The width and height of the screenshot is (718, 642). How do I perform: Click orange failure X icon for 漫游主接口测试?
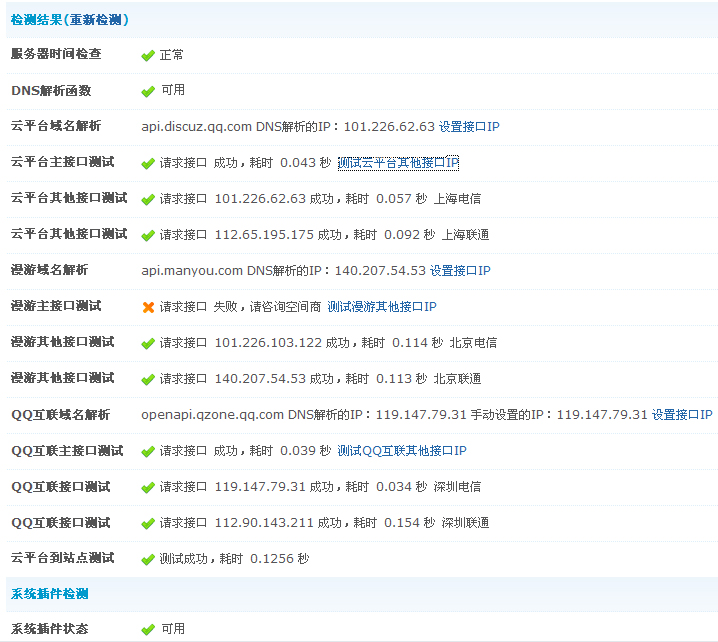[148, 307]
